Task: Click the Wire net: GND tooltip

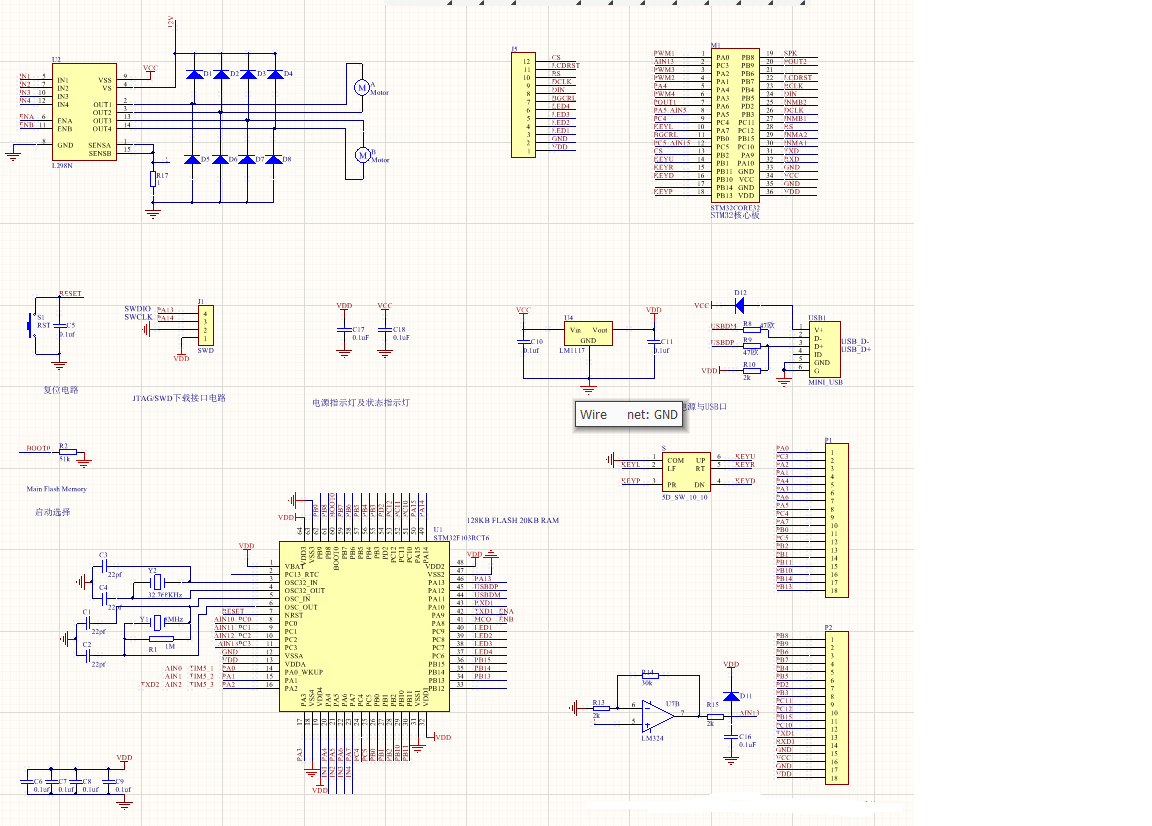Action: pos(629,414)
